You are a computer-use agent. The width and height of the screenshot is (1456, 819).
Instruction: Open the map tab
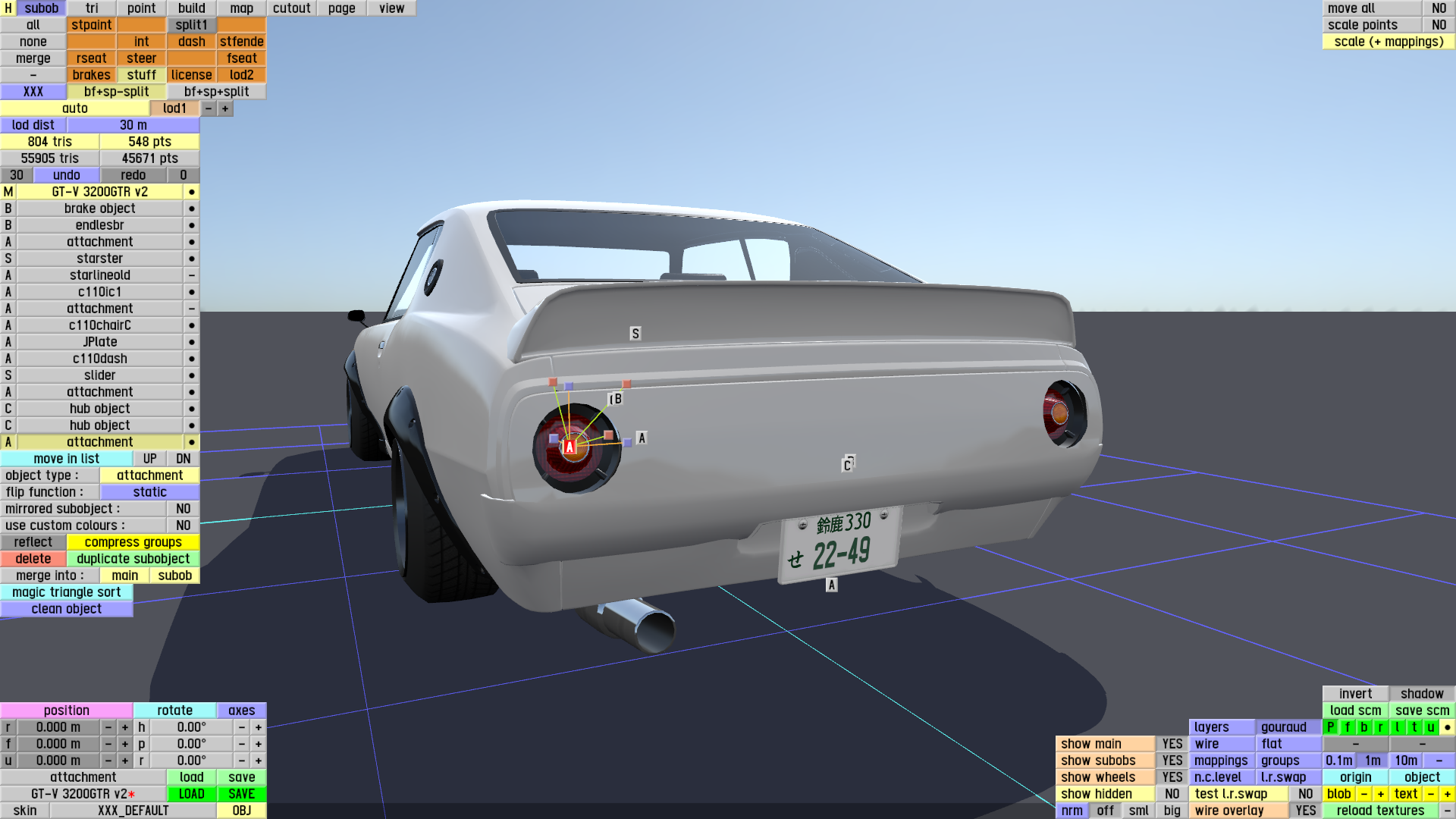pyautogui.click(x=241, y=8)
